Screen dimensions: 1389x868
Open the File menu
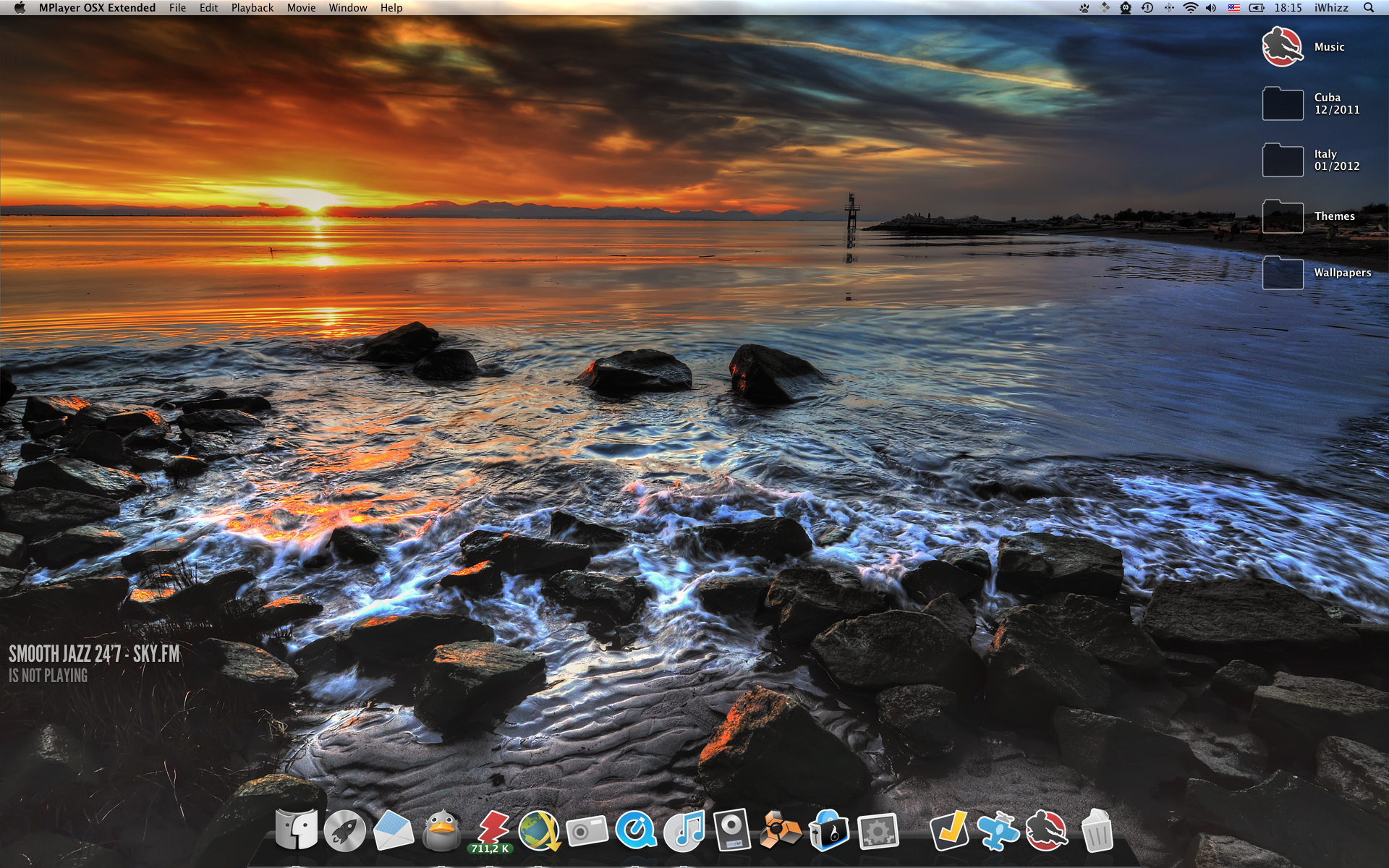178,8
